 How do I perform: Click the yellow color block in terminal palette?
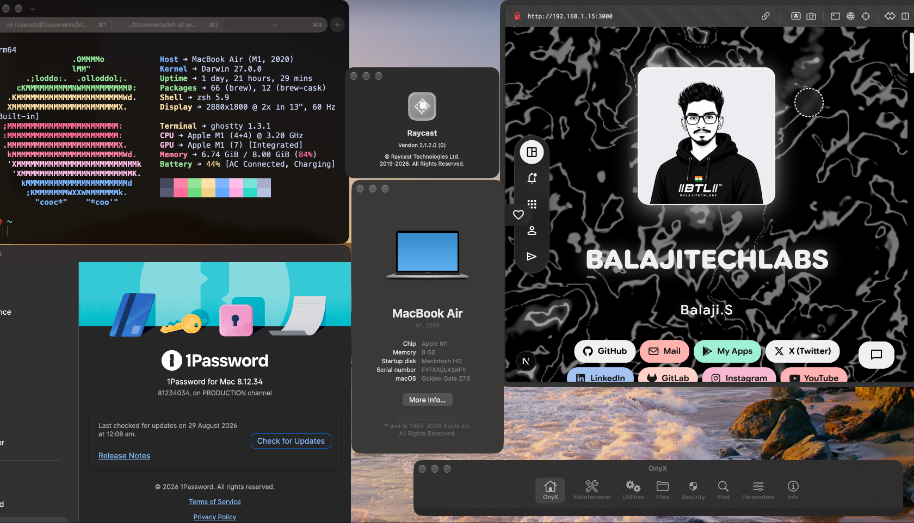[x=209, y=188]
